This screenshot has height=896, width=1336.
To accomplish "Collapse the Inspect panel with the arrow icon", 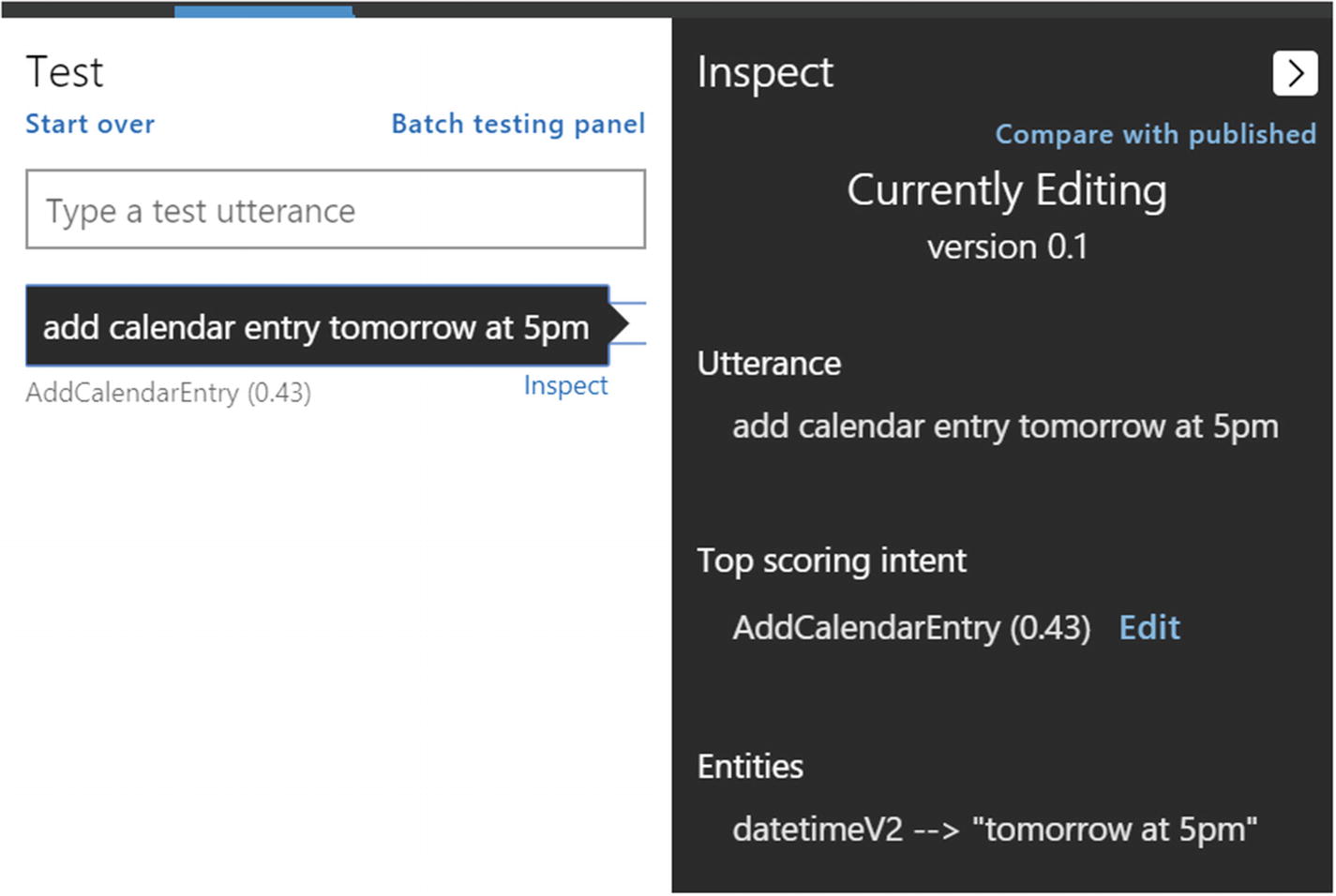I will tap(1295, 73).
